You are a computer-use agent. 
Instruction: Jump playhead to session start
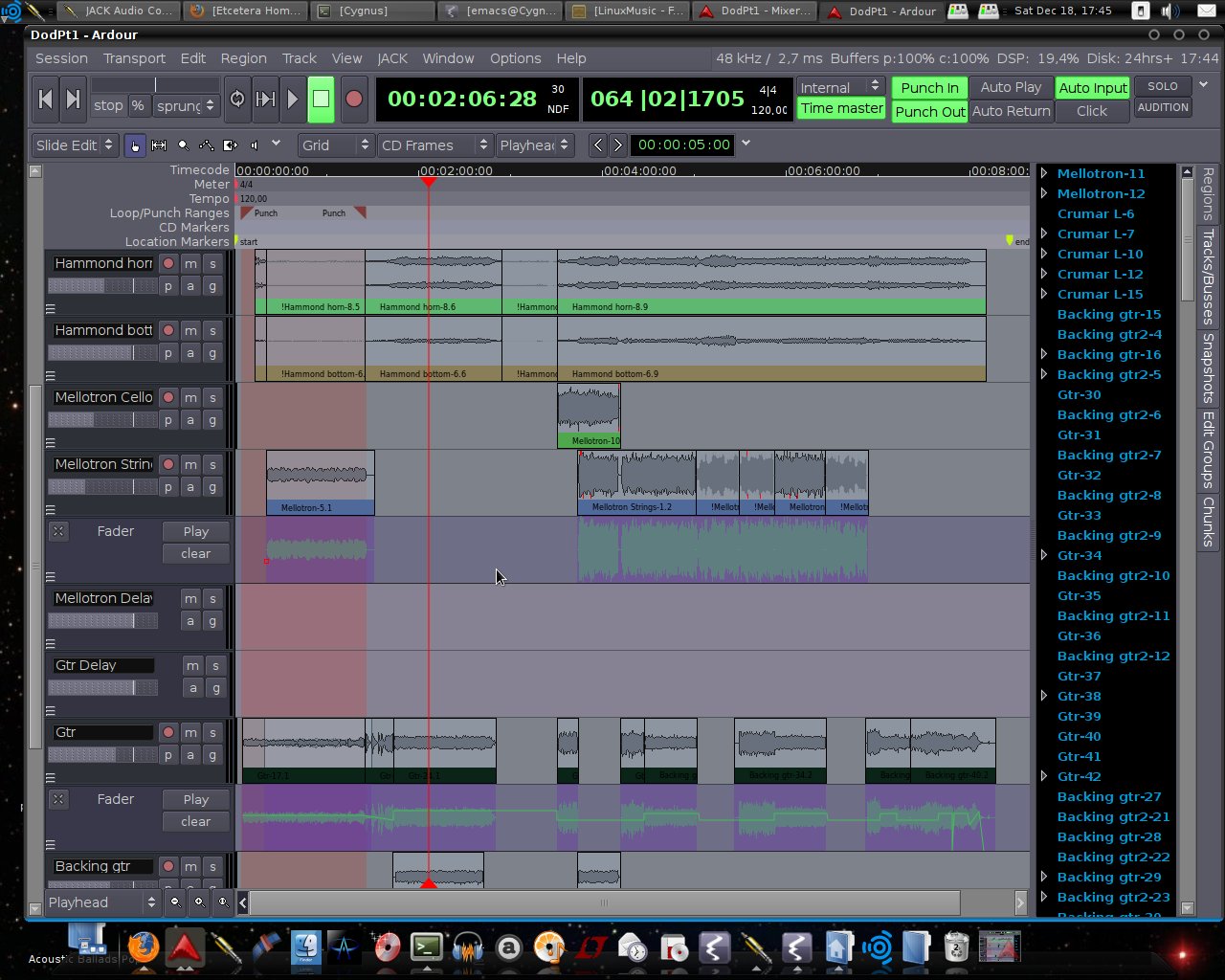45,100
